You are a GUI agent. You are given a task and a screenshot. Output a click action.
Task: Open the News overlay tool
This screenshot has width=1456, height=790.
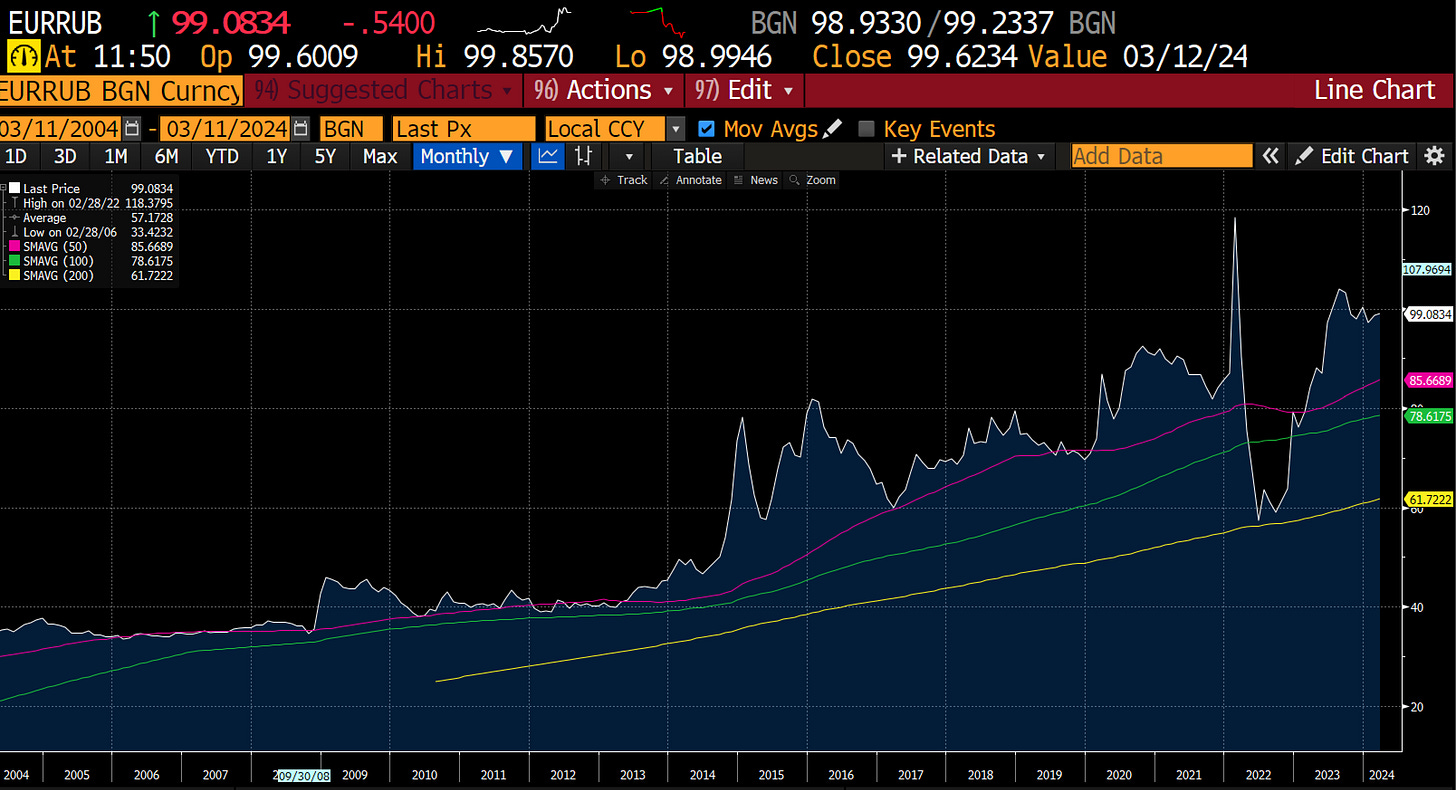point(756,180)
